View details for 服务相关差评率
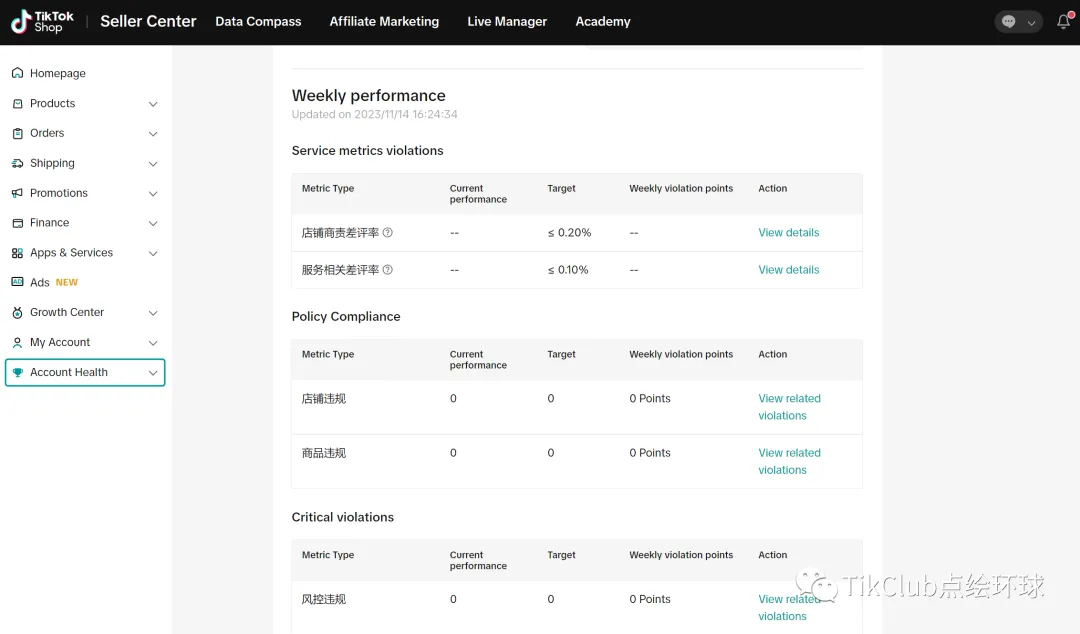 789,270
